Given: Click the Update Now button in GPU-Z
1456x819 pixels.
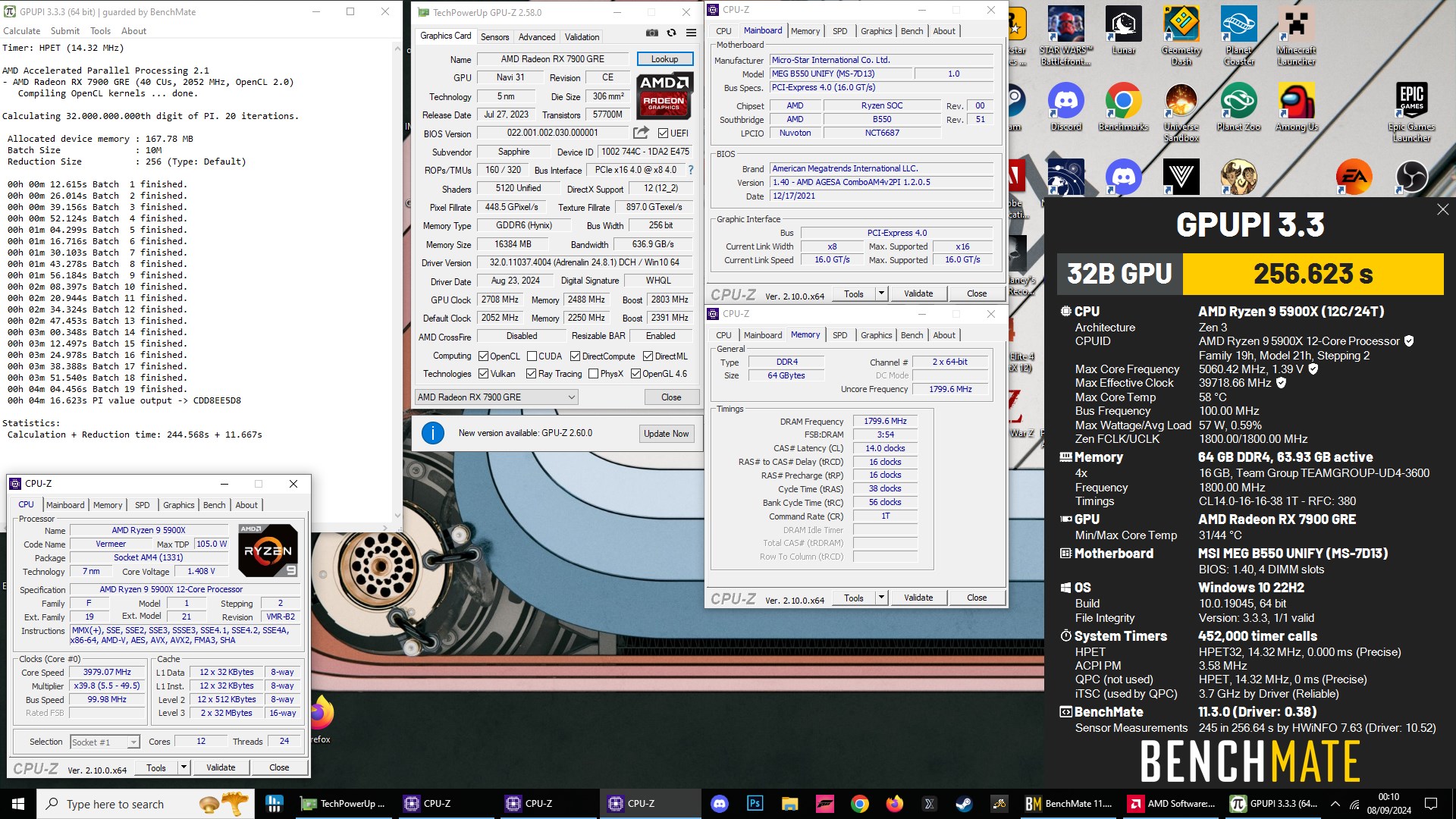Looking at the screenshot, I should [x=666, y=434].
